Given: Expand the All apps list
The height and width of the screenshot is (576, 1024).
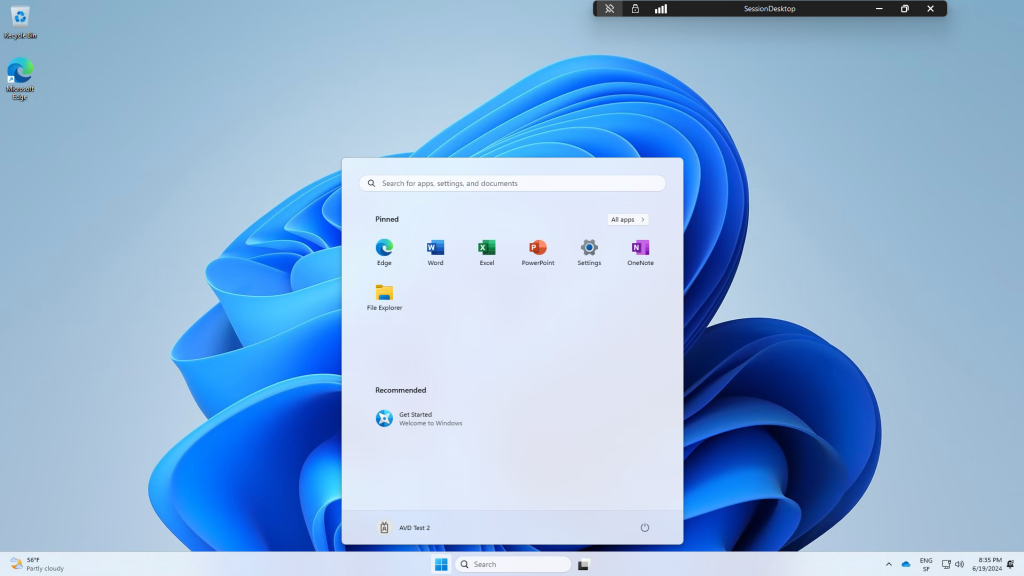Looking at the screenshot, I should point(628,219).
